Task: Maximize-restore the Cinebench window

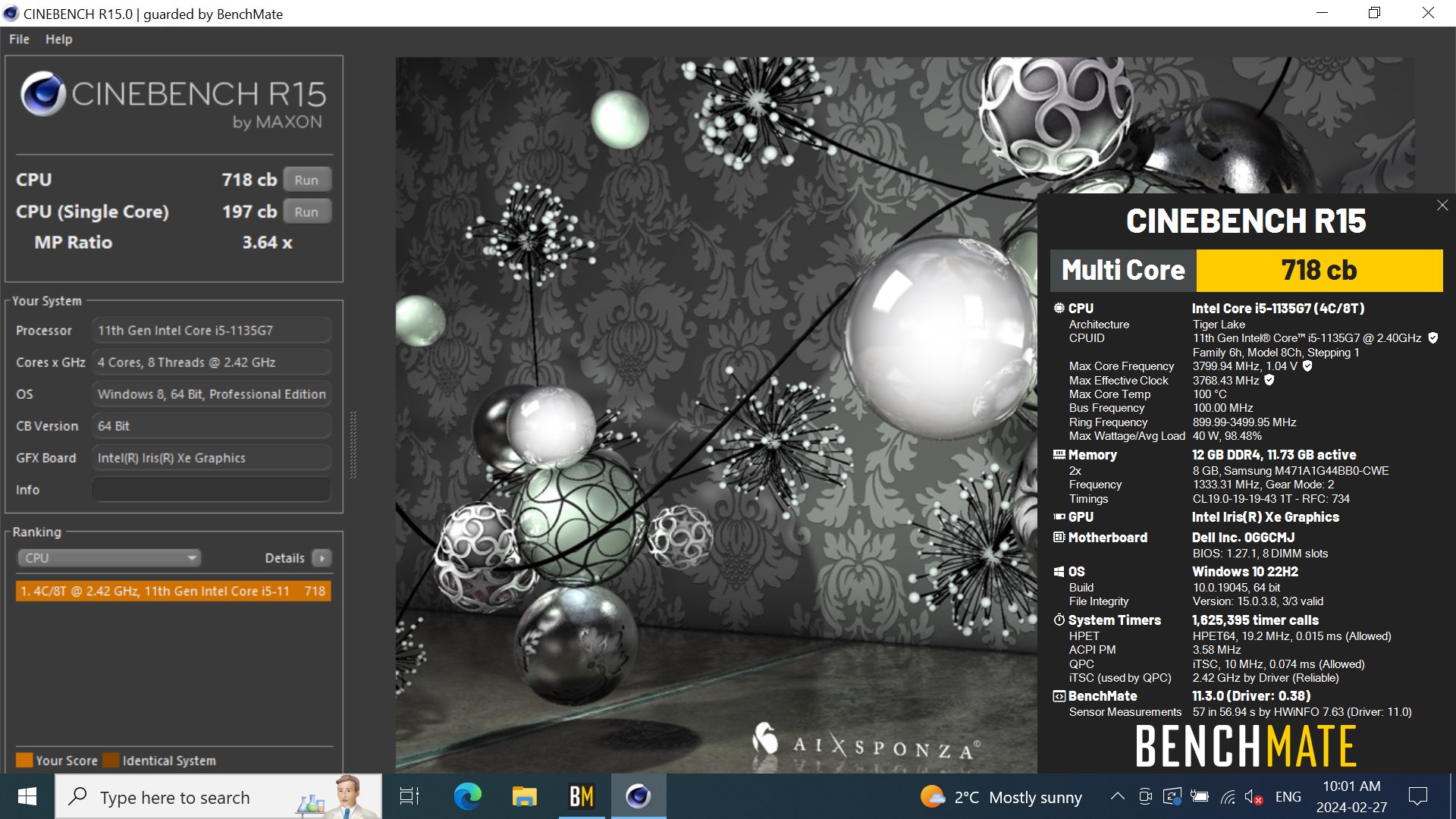Action: coord(1374,13)
